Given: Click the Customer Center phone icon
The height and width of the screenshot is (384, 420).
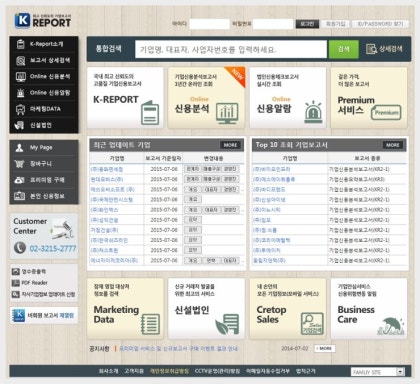Looking at the screenshot, I should pyautogui.click(x=20, y=248).
